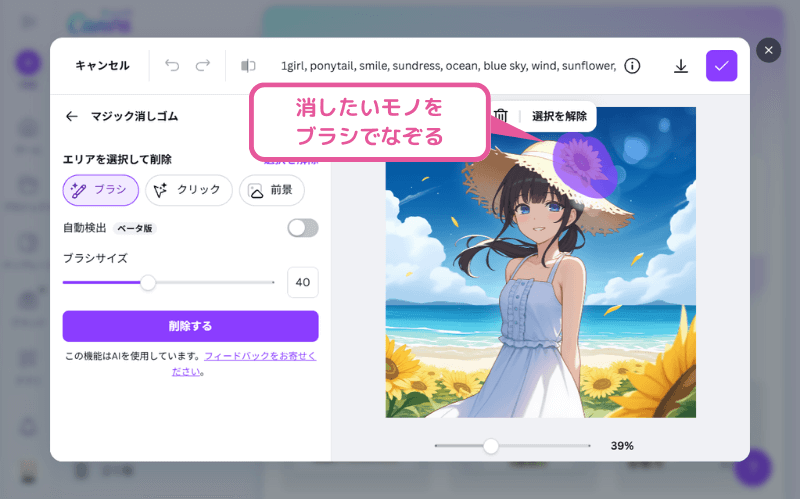Open the フィードバックをお寄せください link

[244, 364]
